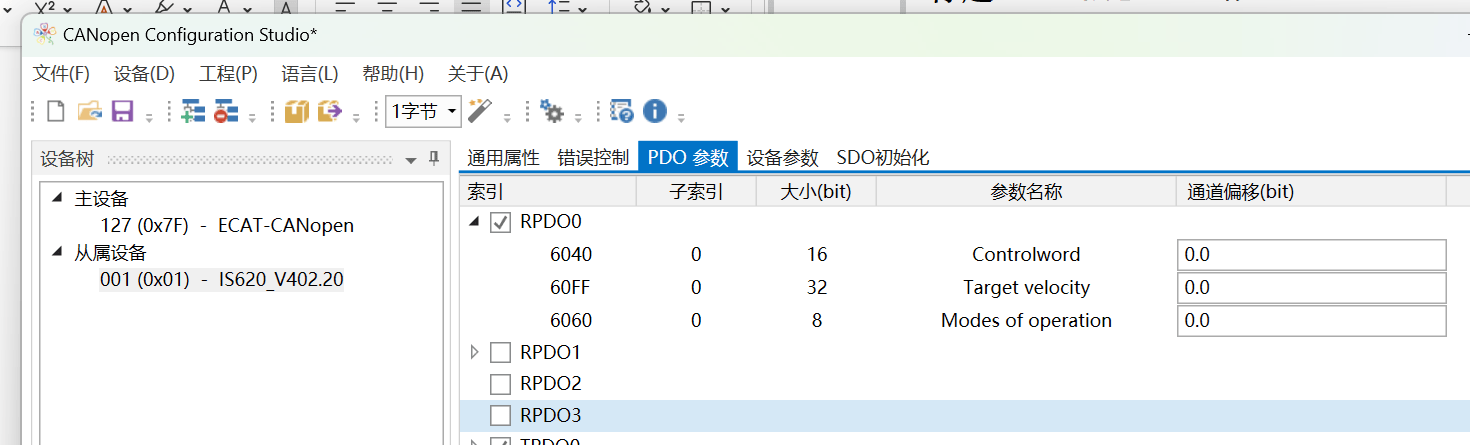Image resolution: width=1470 pixels, height=445 pixels.
Task: Expand the RPDO1 row
Action: [475, 352]
